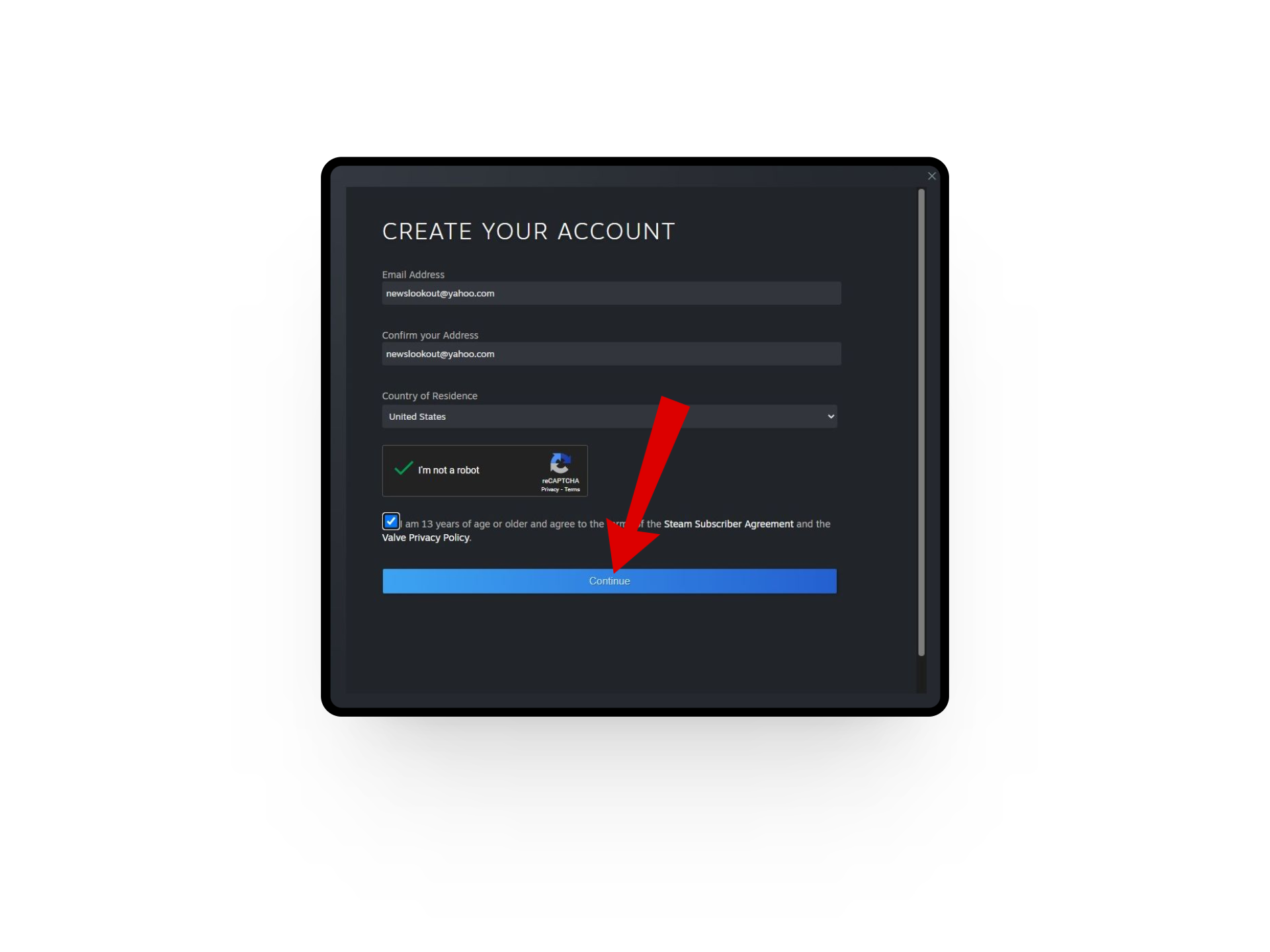Click the Confirm your Address label
Image resolution: width=1270 pixels, height=952 pixels.
tap(430, 335)
